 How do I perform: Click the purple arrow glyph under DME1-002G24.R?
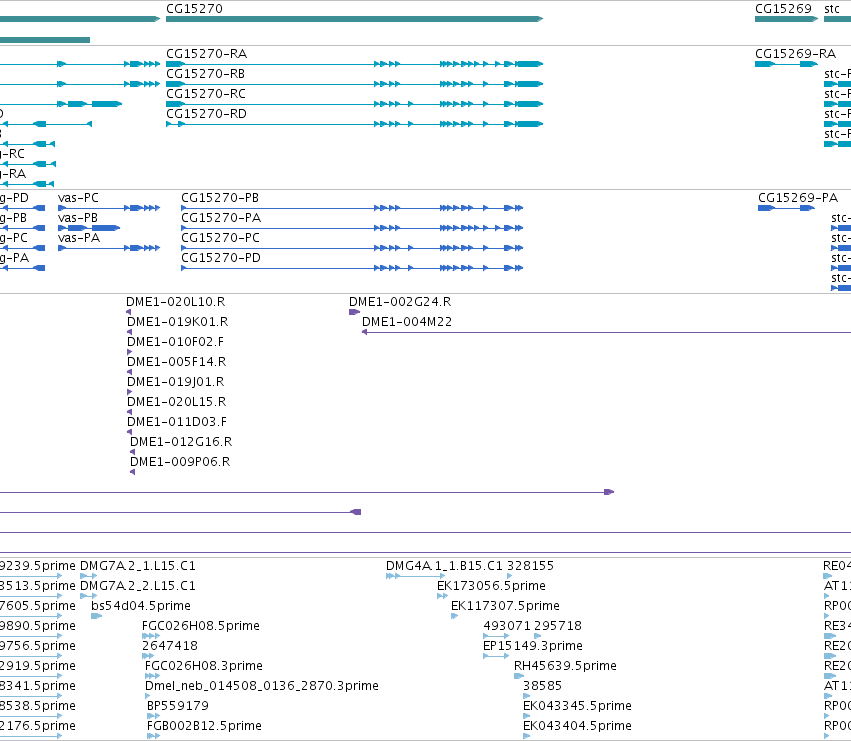[x=354, y=312]
